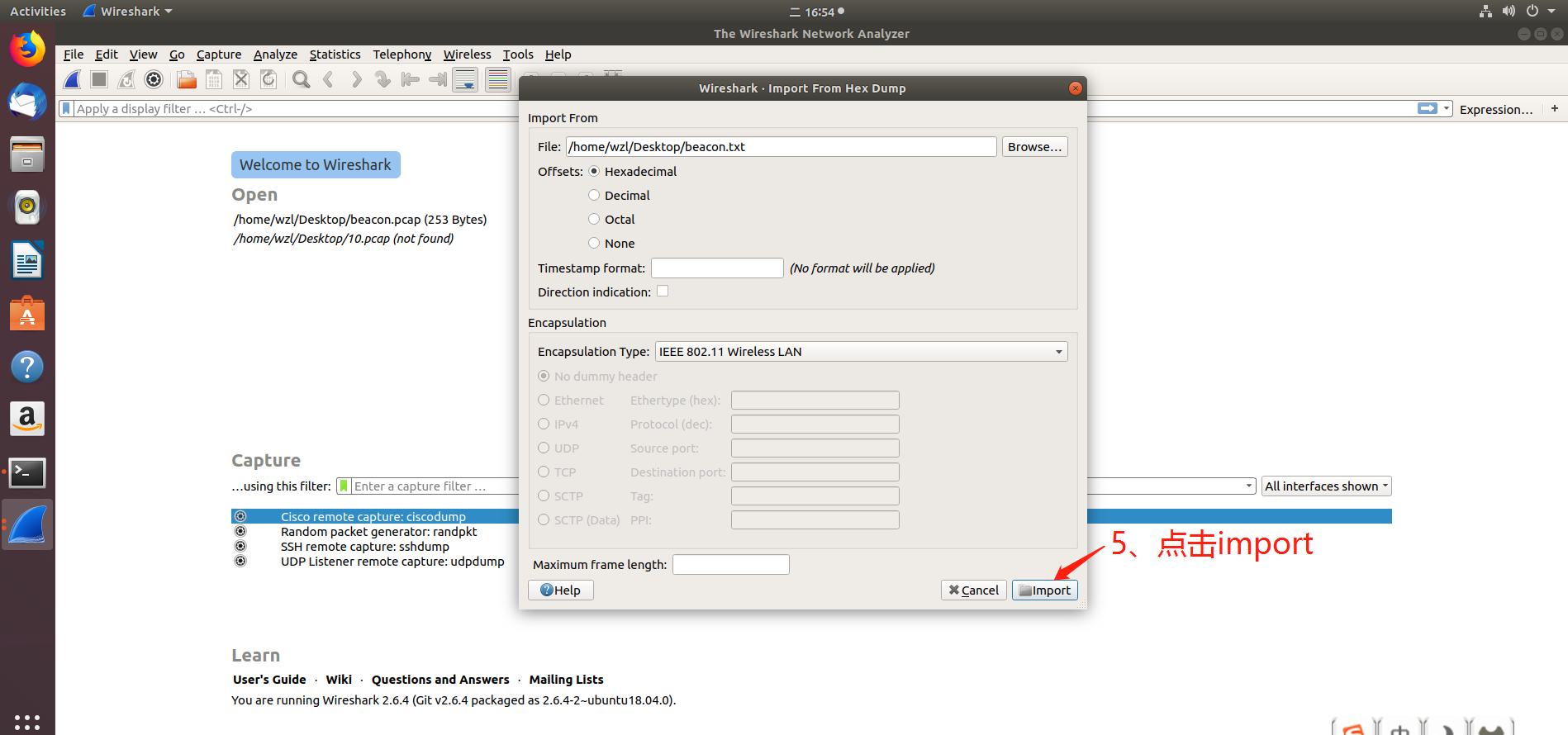Open the capture filter history dropdown arrow
This screenshot has height=735, width=1568.
click(x=1249, y=486)
